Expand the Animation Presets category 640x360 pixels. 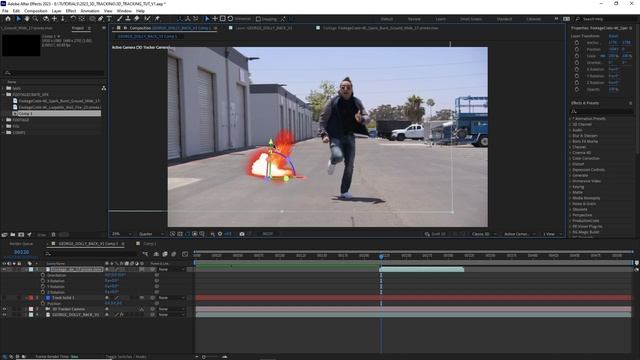click(570, 119)
